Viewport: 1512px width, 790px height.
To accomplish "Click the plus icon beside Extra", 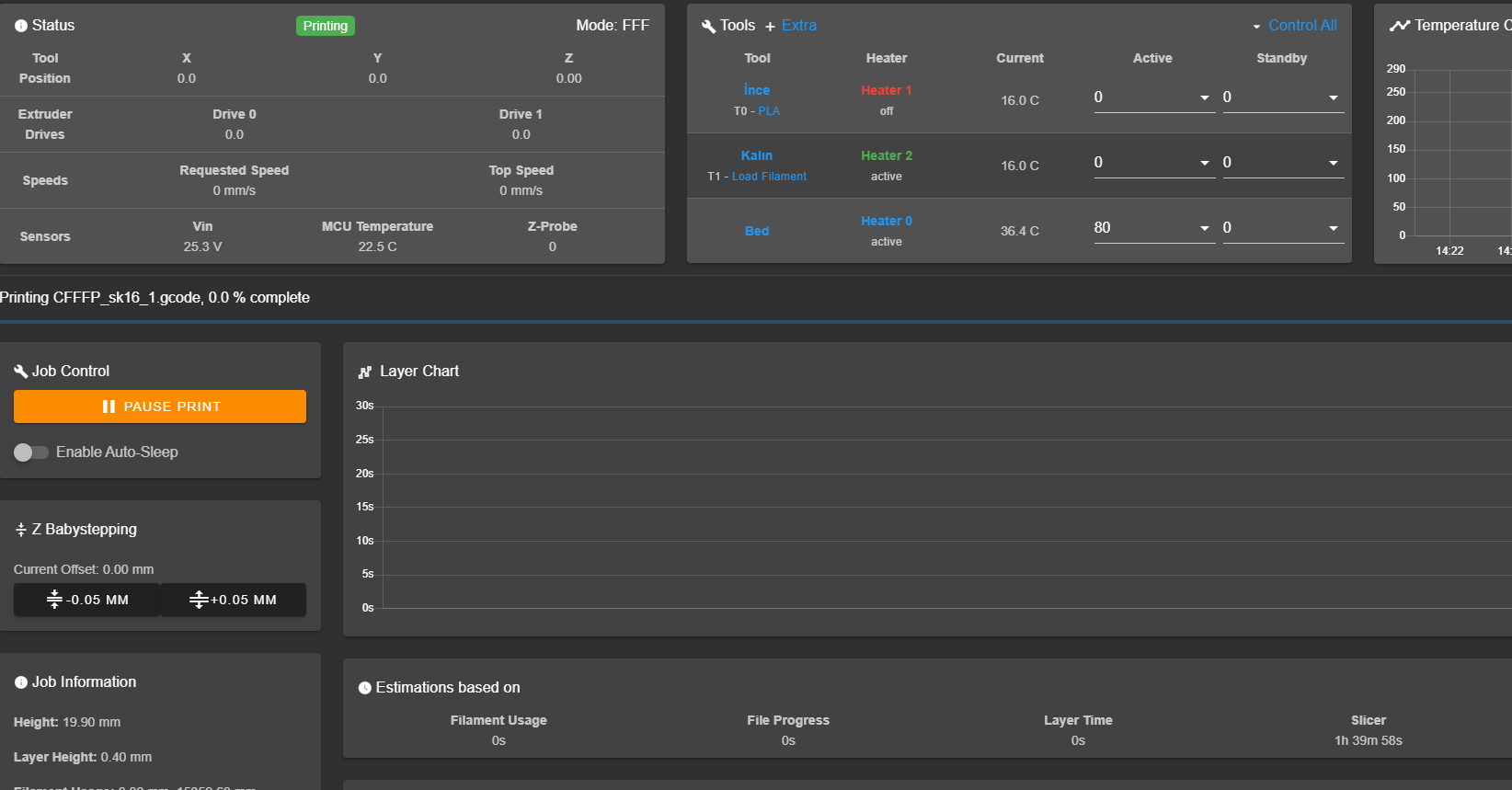I will pos(771,27).
